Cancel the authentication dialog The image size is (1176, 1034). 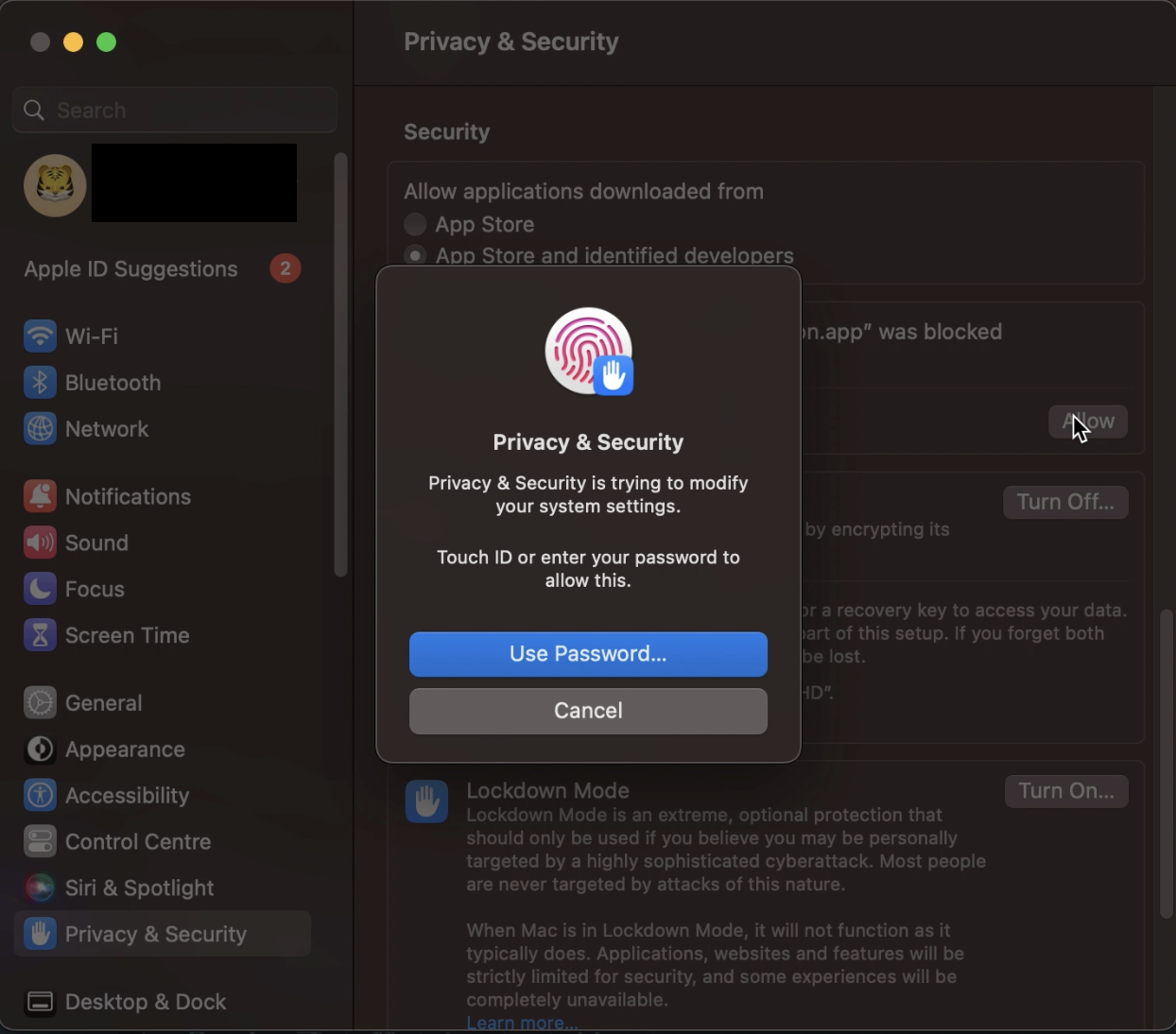(588, 711)
